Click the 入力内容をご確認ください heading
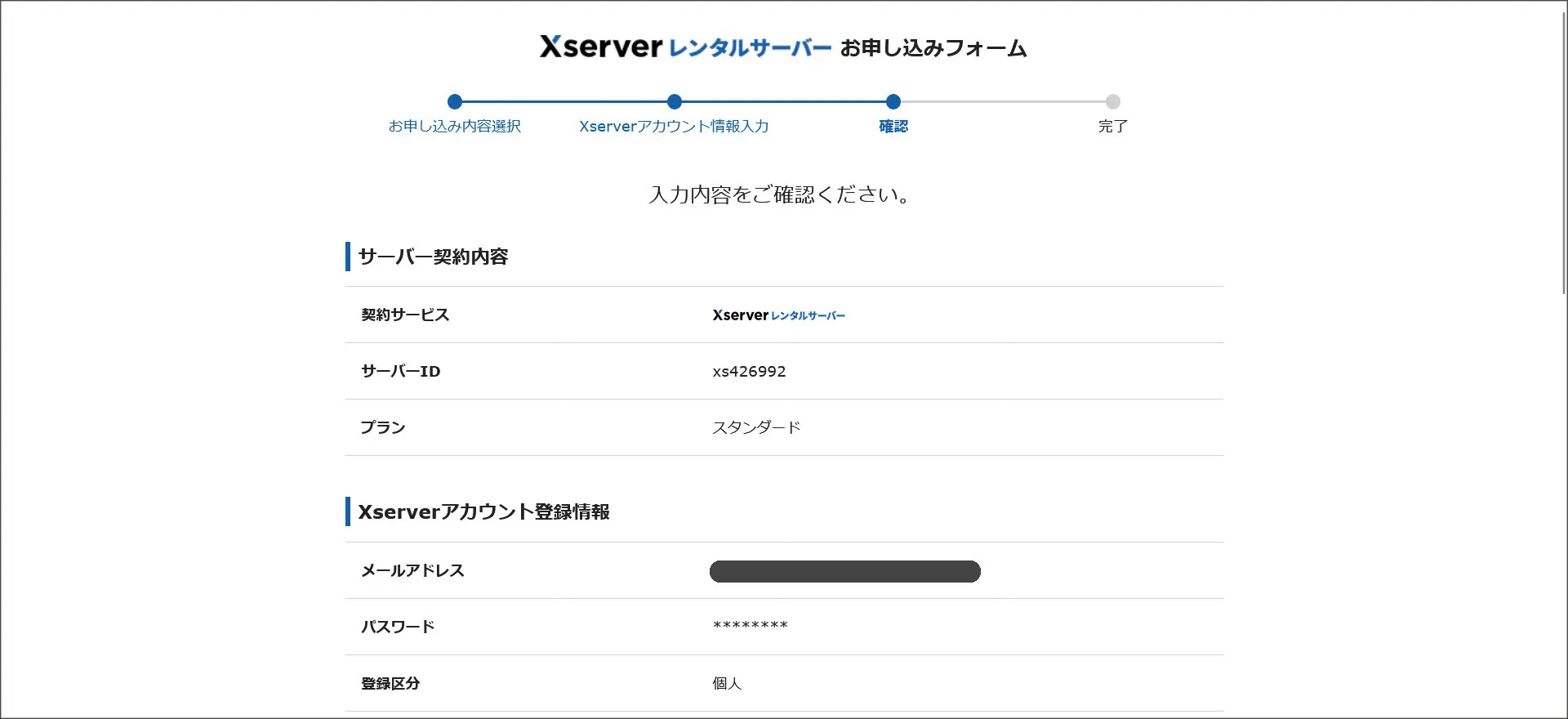 tap(780, 194)
